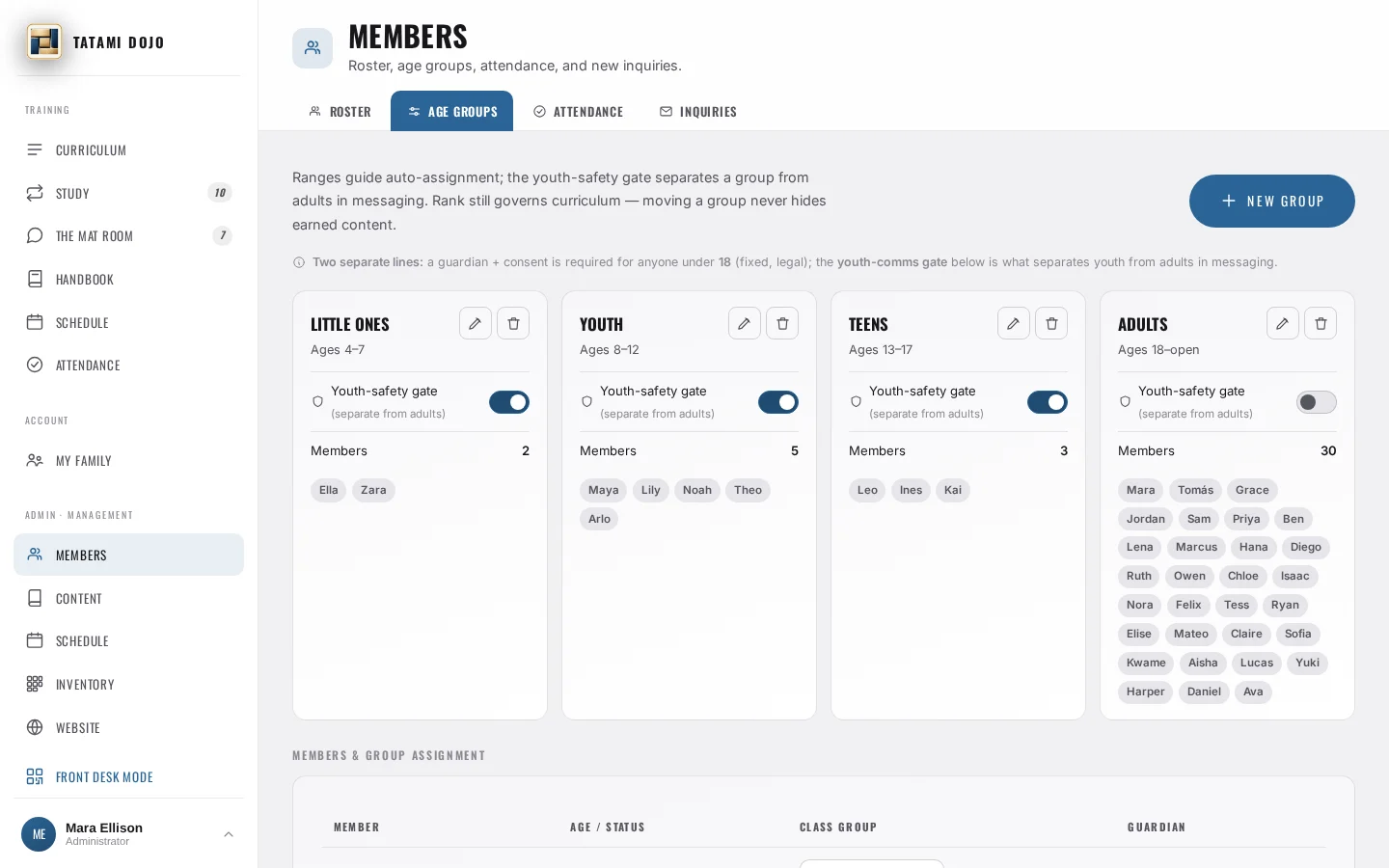Open Inventory in admin management
The width and height of the screenshot is (1389, 868).
[128, 684]
